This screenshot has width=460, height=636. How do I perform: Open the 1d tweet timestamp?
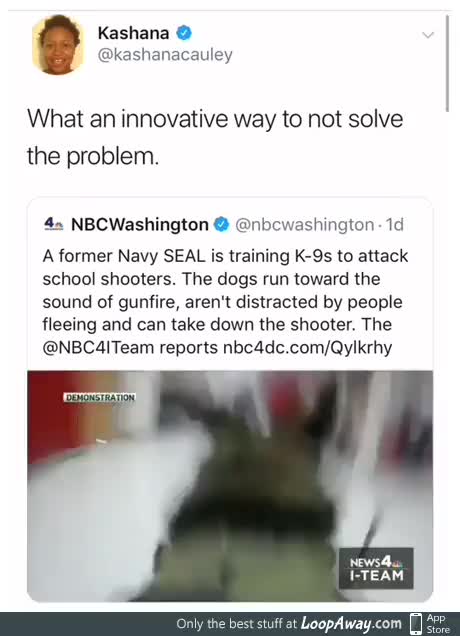click(x=395, y=224)
